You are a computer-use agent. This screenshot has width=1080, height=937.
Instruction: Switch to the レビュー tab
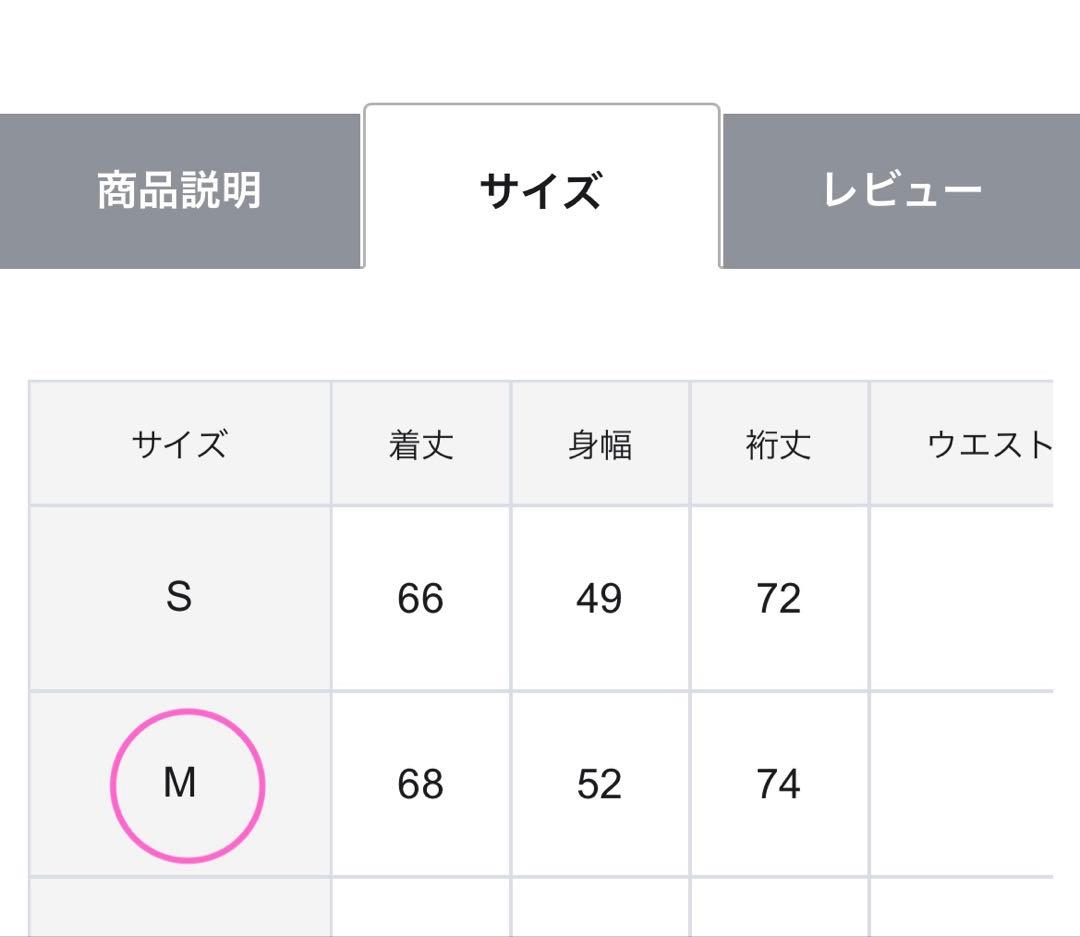click(x=901, y=190)
